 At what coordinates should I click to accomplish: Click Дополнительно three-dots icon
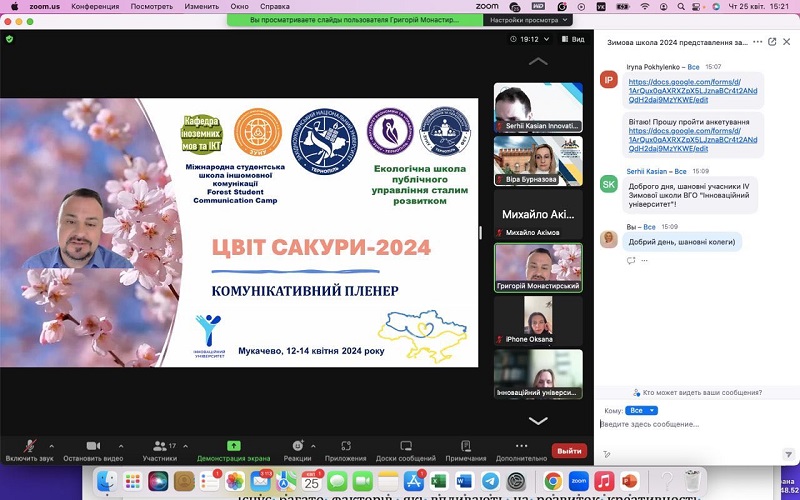[521, 446]
